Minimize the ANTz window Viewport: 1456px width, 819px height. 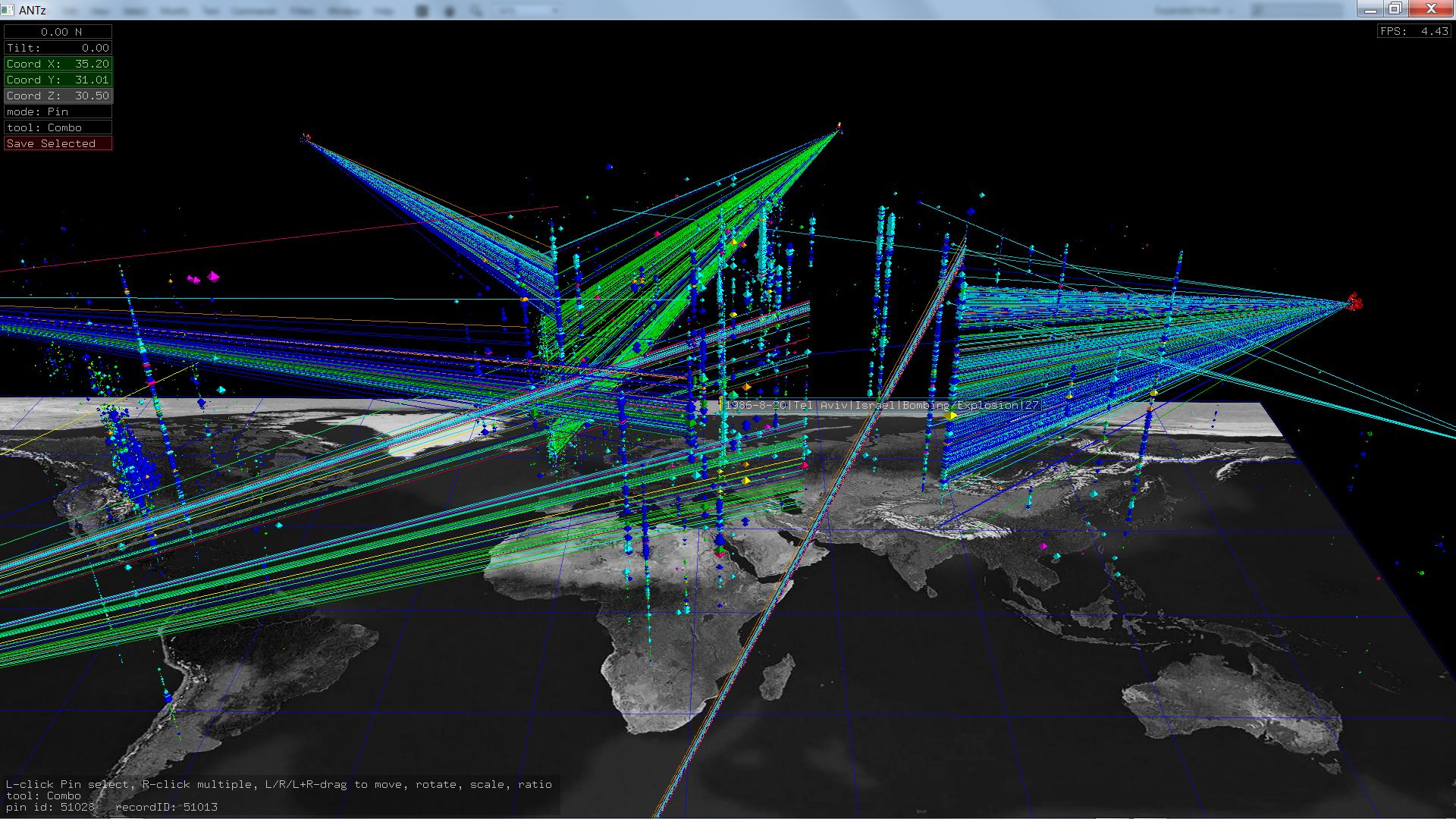[x=1370, y=9]
